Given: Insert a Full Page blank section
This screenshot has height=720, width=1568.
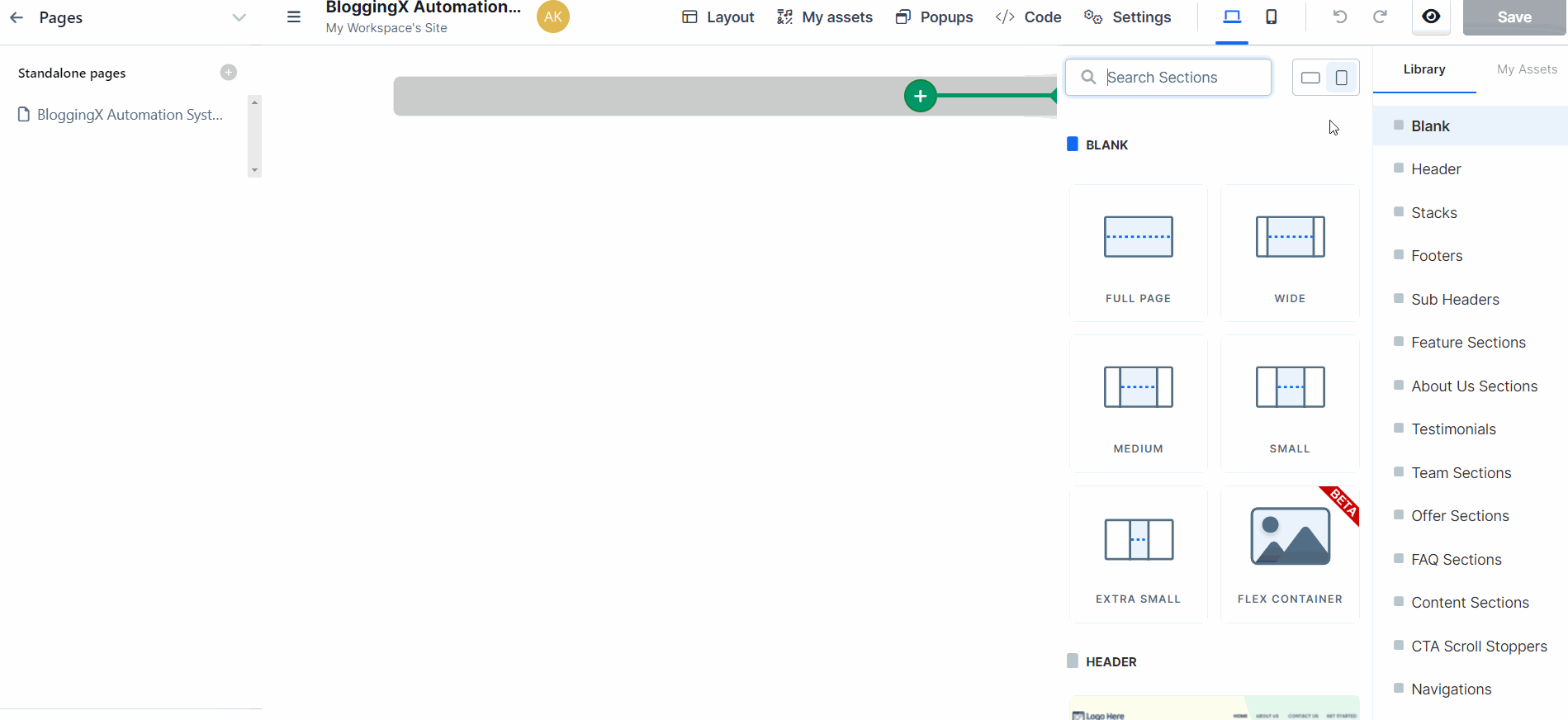Looking at the screenshot, I should pos(1139,253).
